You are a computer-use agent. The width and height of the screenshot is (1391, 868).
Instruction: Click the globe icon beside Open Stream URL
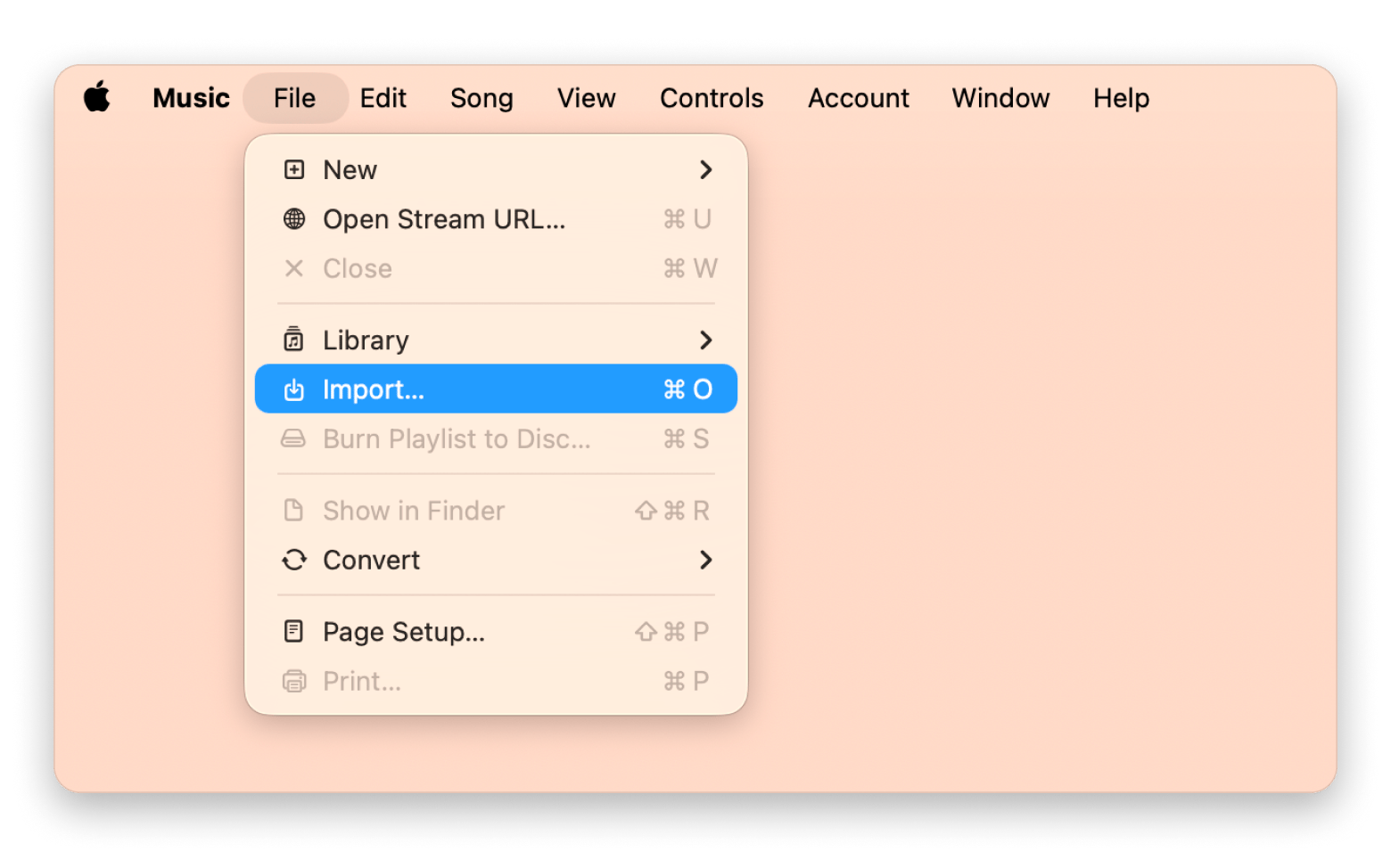(294, 219)
